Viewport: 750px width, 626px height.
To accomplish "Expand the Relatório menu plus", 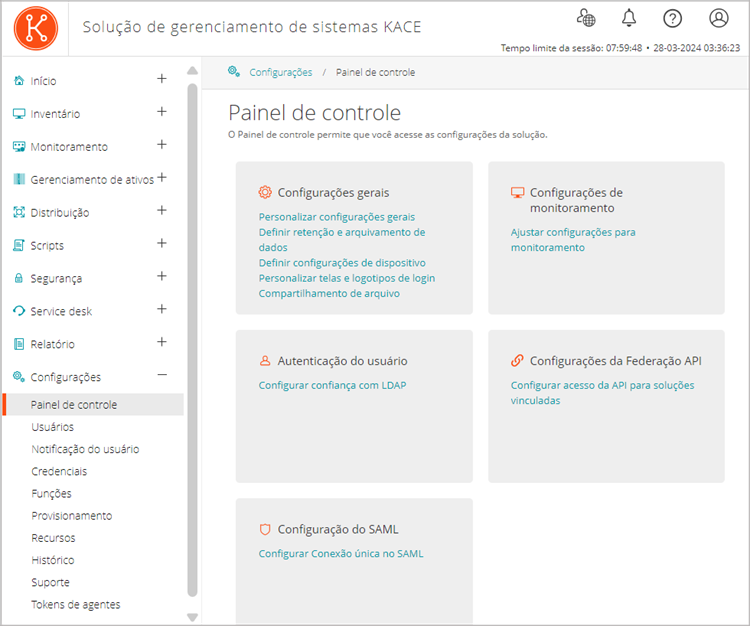I will 162,342.
